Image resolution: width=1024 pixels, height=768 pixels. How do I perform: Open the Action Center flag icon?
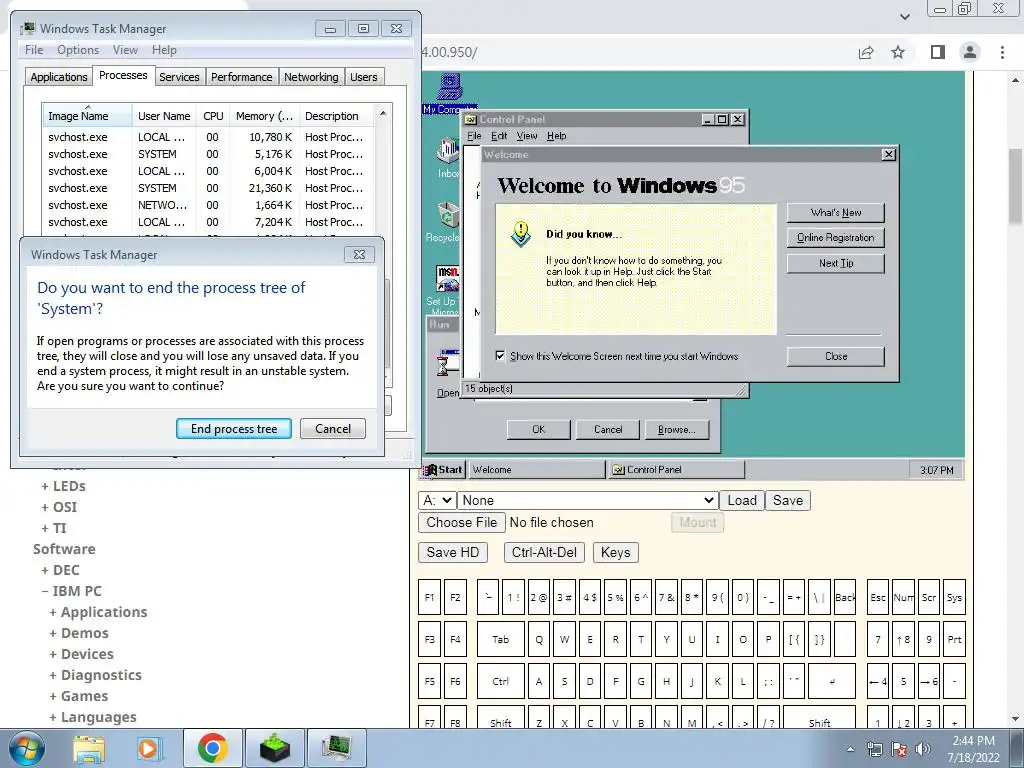pyautogui.click(x=899, y=750)
